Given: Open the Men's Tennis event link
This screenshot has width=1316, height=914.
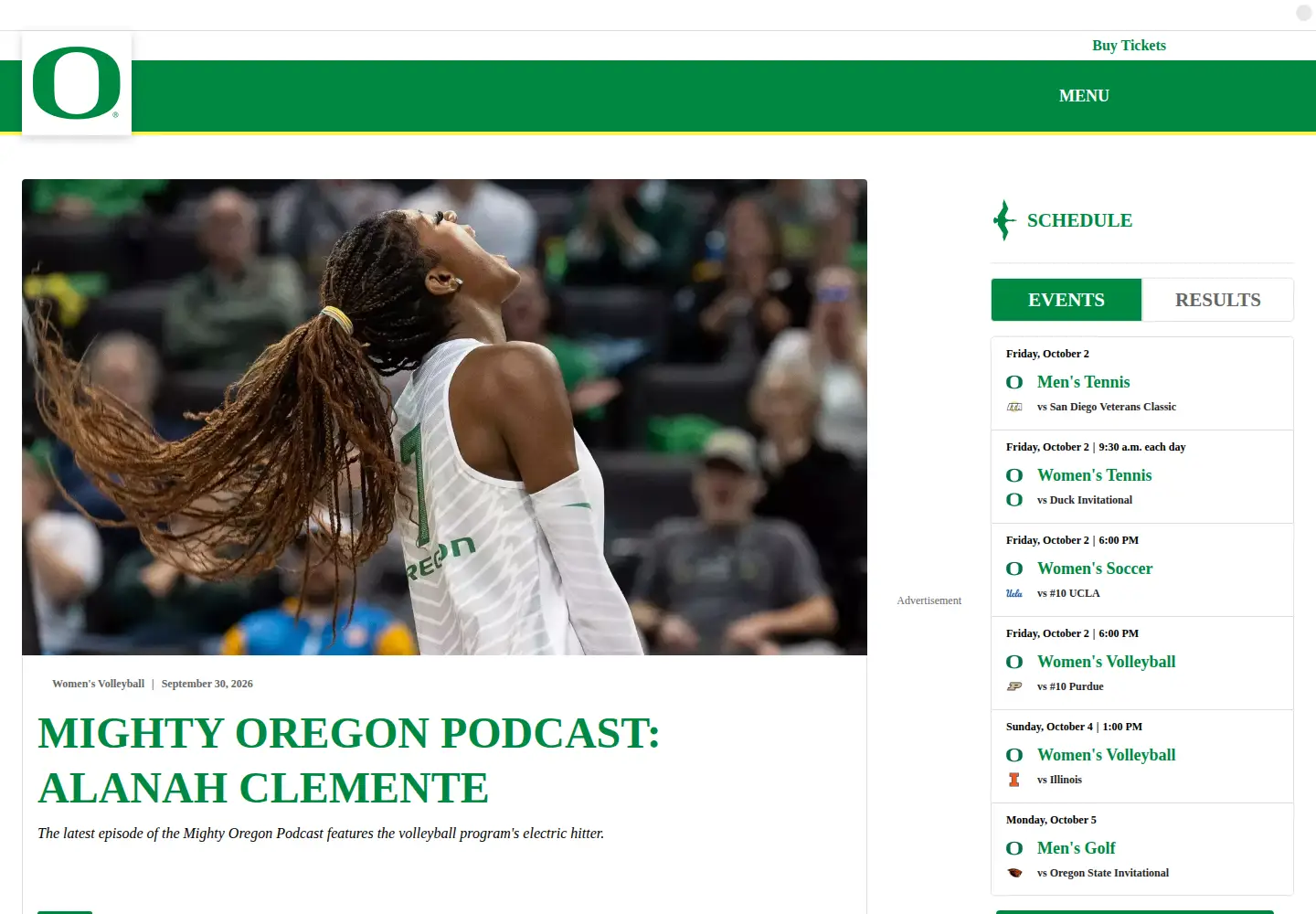Looking at the screenshot, I should (1083, 382).
